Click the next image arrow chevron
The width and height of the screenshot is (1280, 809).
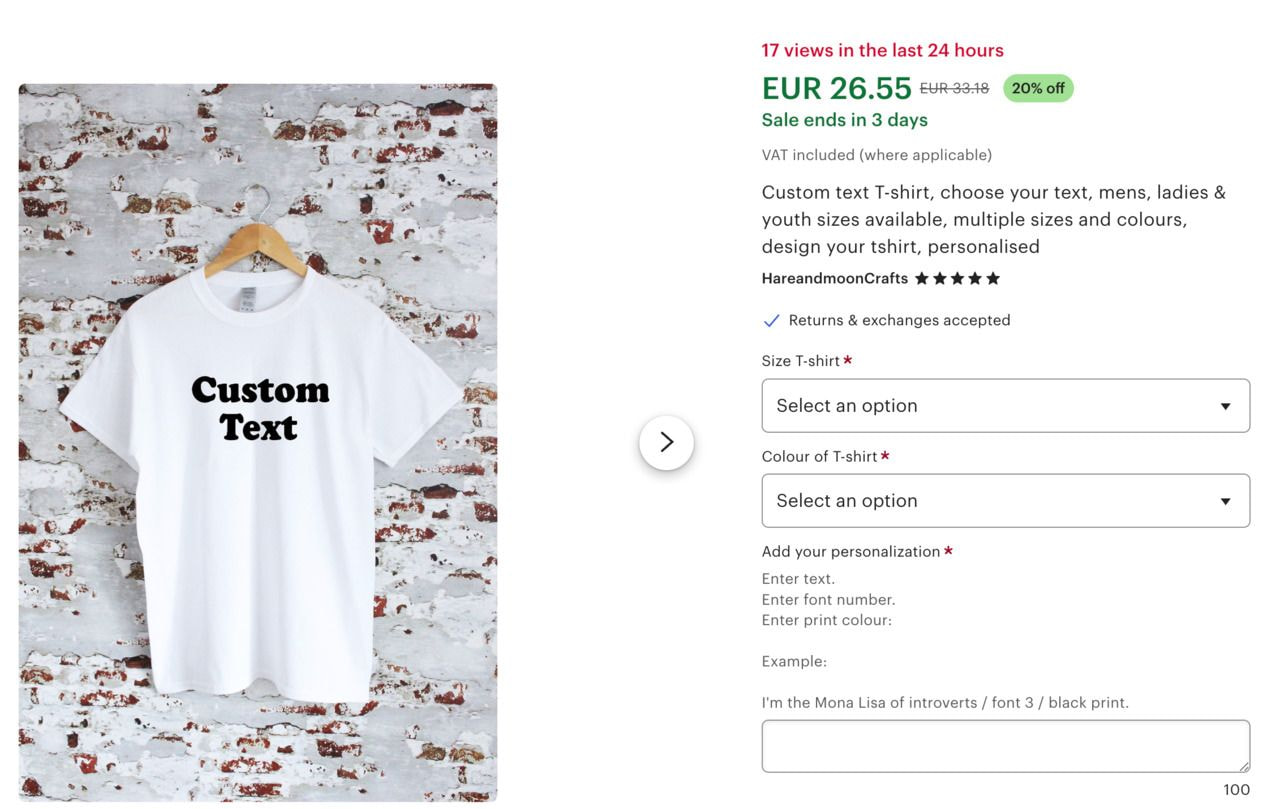pyautogui.click(x=666, y=441)
